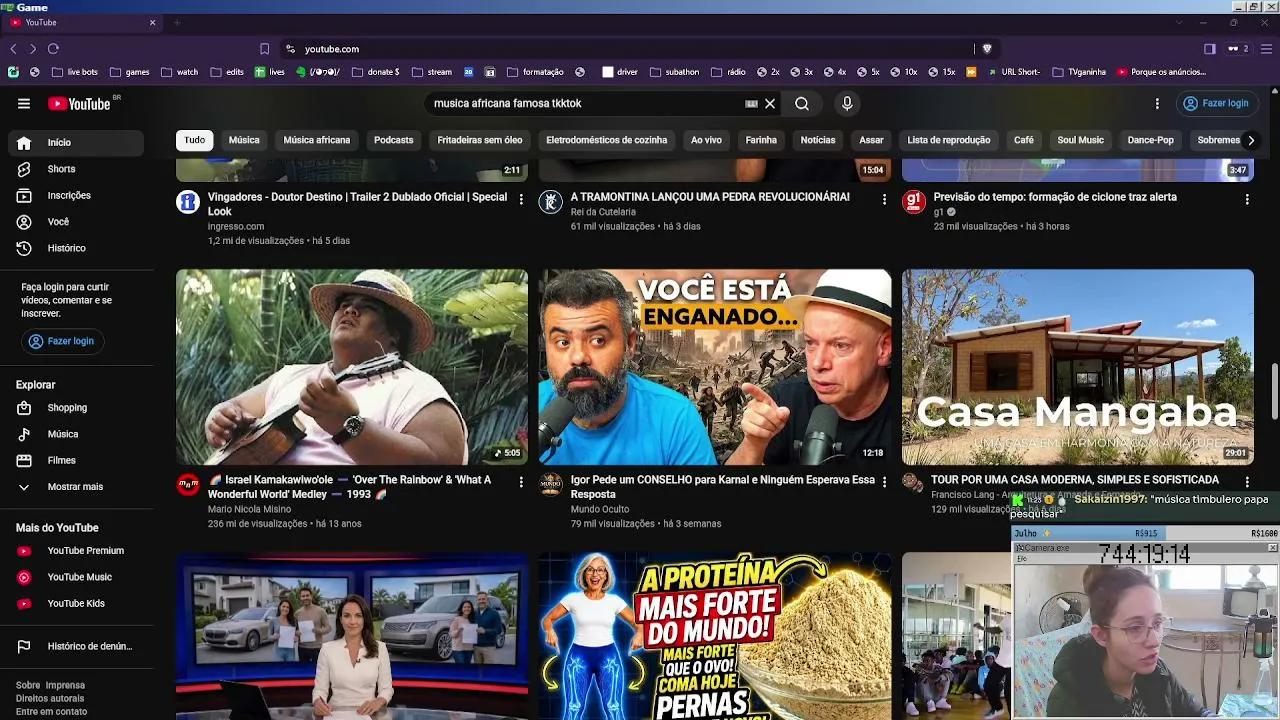Go to Inscrições in the sidebar
The width and height of the screenshot is (1280, 720).
[x=76, y=195]
